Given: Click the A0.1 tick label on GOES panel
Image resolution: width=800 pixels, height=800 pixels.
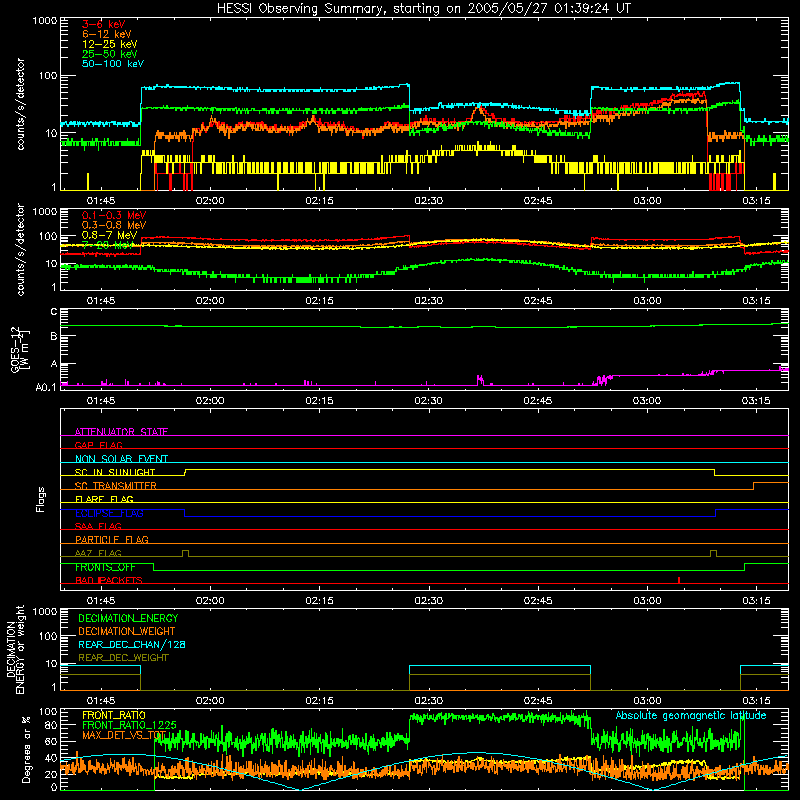Looking at the screenshot, I should (46, 388).
